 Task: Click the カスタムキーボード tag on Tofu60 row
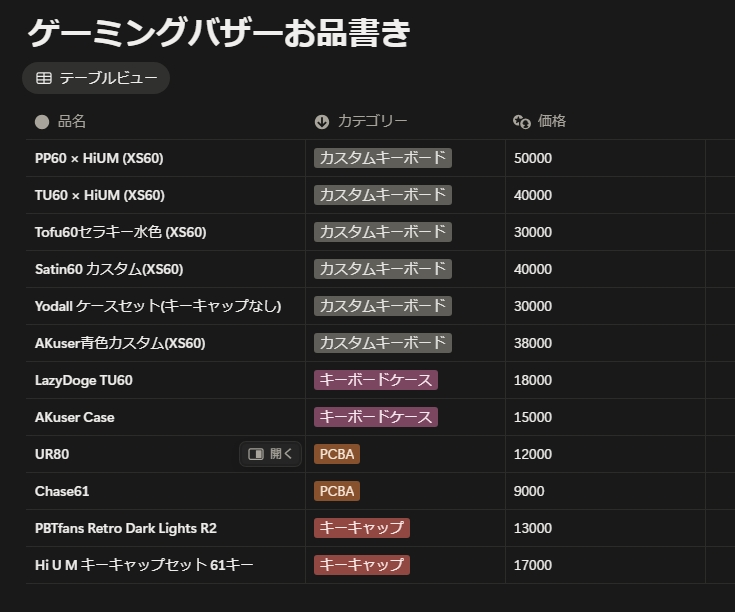tap(383, 232)
